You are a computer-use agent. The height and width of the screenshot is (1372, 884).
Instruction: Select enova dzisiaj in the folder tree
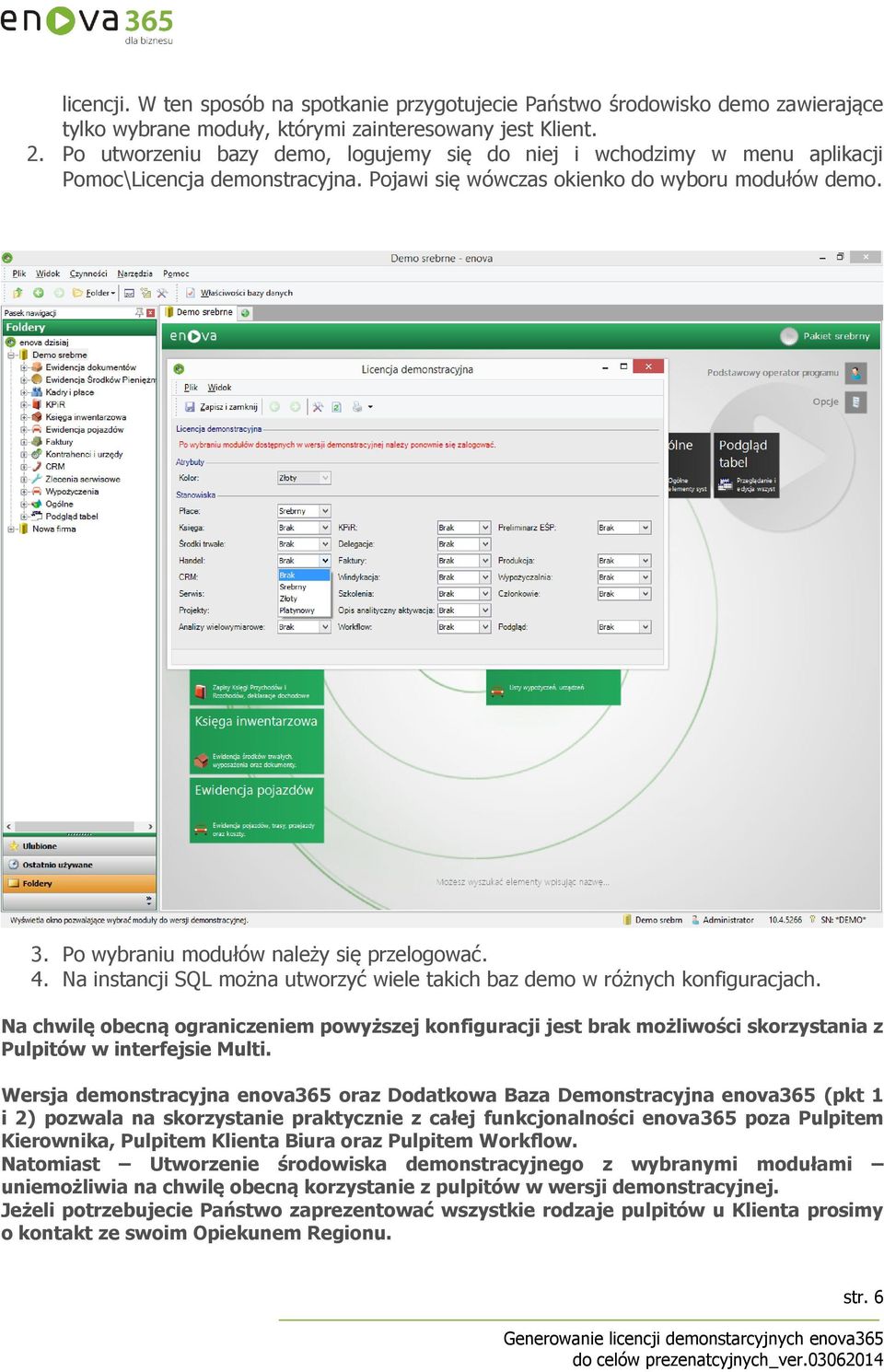(44, 343)
